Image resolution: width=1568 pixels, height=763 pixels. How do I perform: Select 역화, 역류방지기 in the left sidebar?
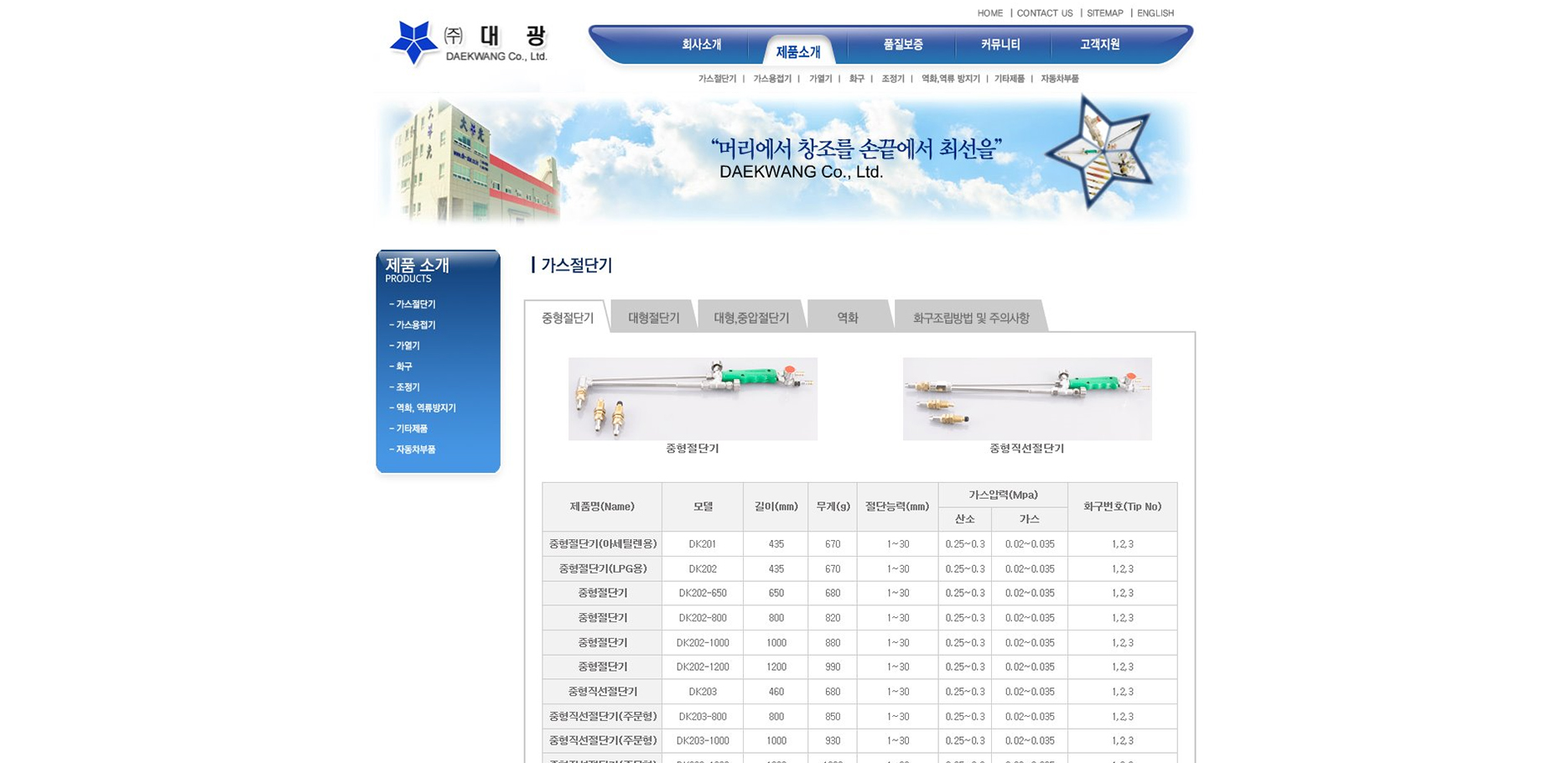pyautogui.click(x=425, y=408)
